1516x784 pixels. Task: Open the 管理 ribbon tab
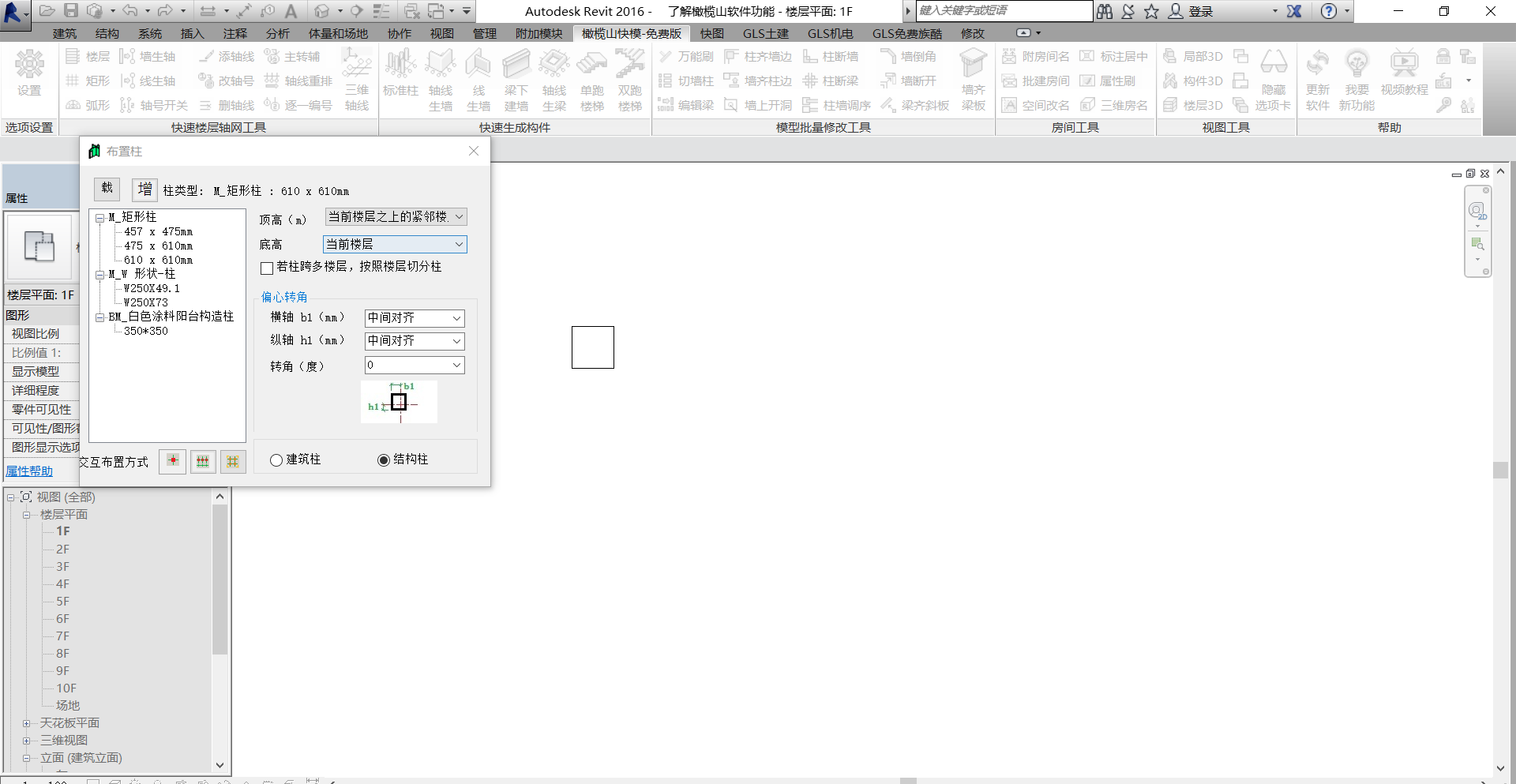pyautogui.click(x=485, y=33)
